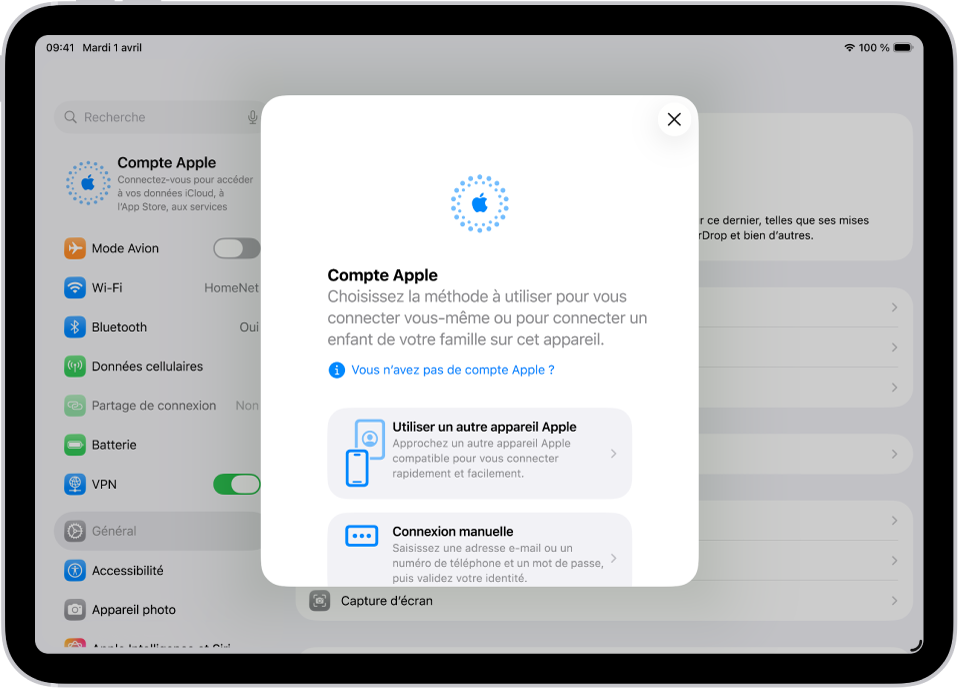The height and width of the screenshot is (689, 960).
Task: Disable the VPN toggle
Action: (x=236, y=484)
